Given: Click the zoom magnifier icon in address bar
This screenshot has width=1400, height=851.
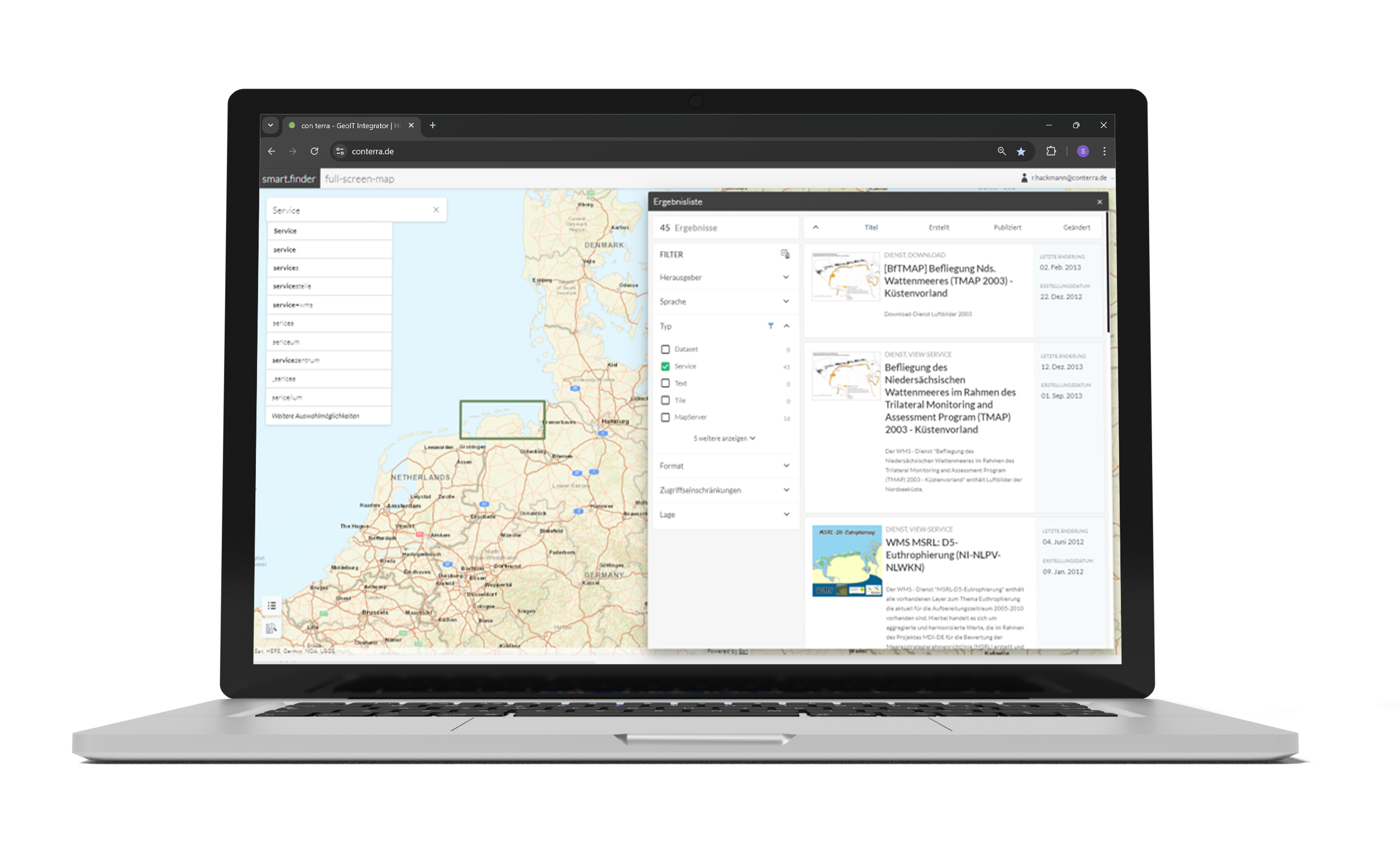Looking at the screenshot, I should click(1001, 151).
